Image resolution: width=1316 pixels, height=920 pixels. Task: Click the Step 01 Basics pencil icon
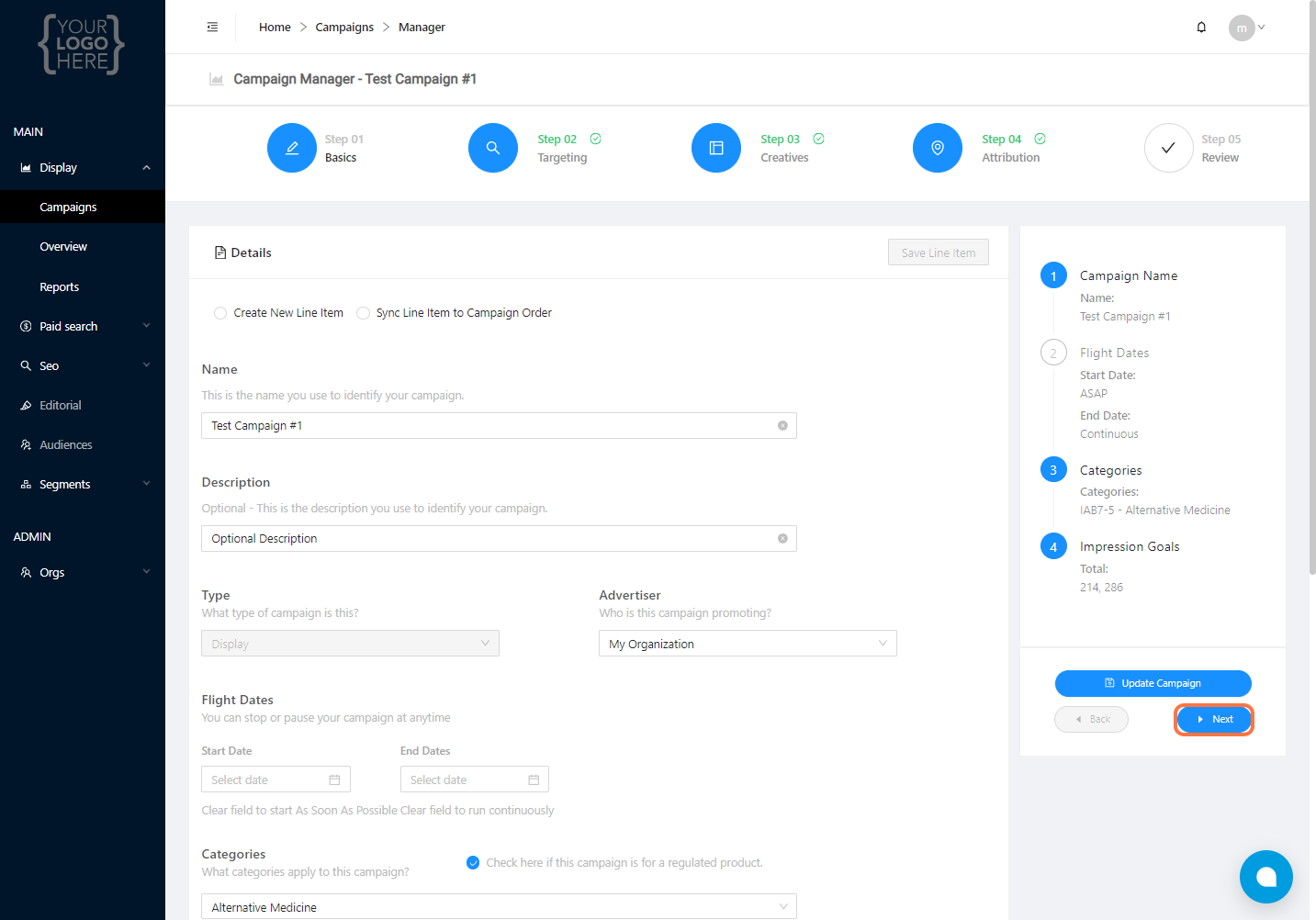(x=292, y=148)
